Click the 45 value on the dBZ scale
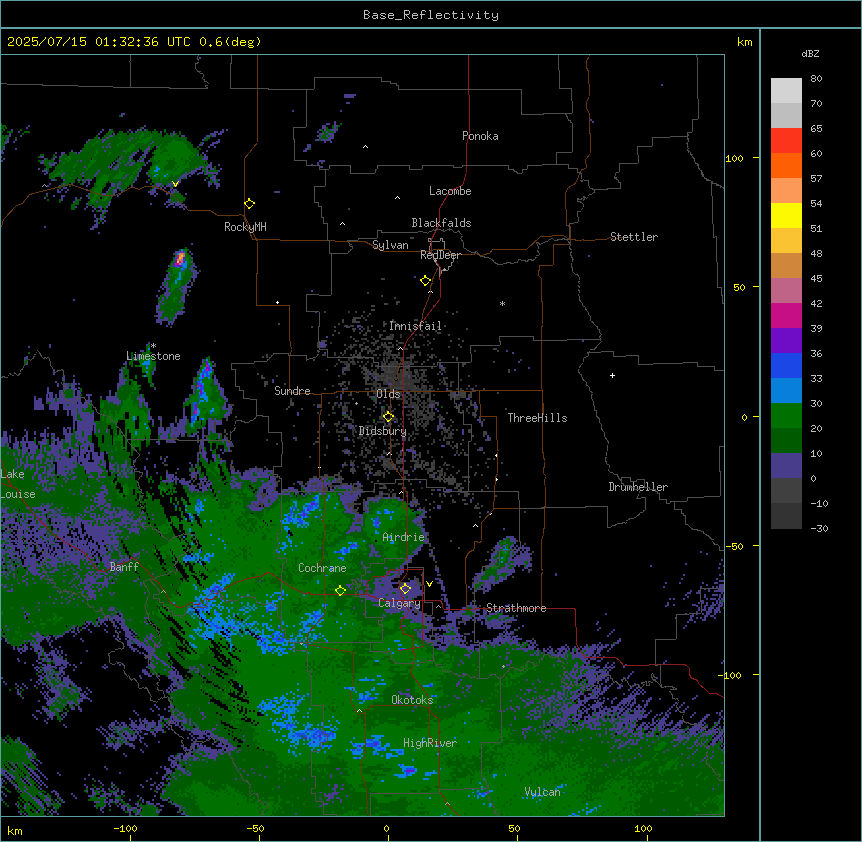The width and height of the screenshot is (862, 842). pyautogui.click(x=816, y=278)
